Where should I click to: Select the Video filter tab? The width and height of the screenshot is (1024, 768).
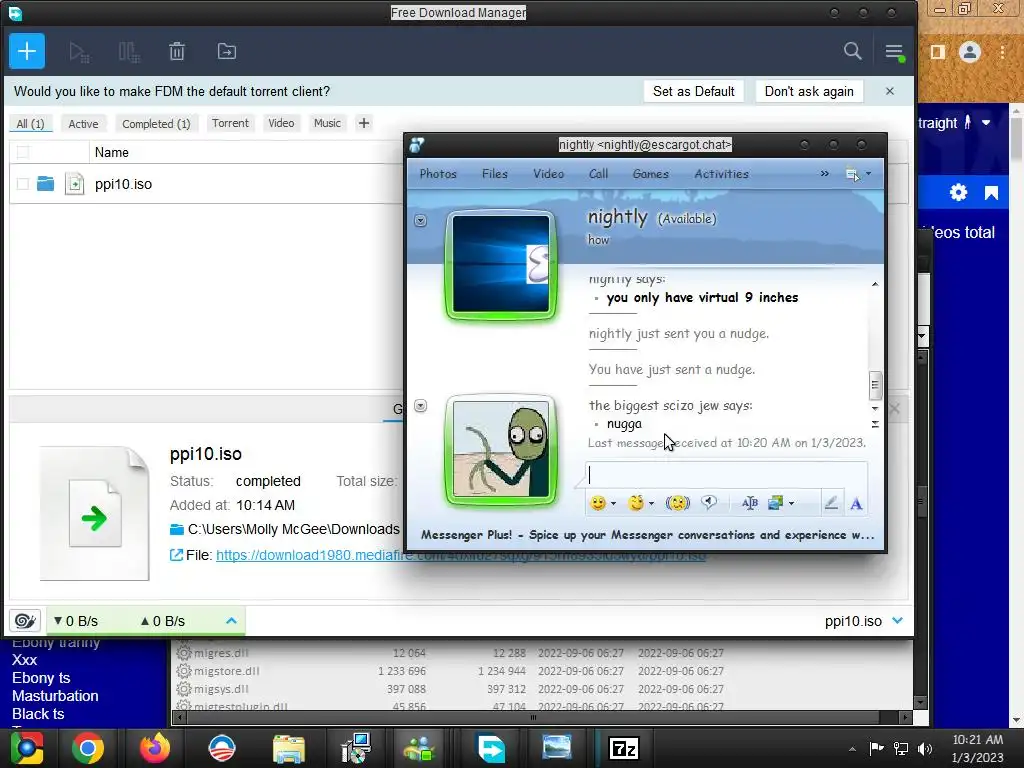281,123
